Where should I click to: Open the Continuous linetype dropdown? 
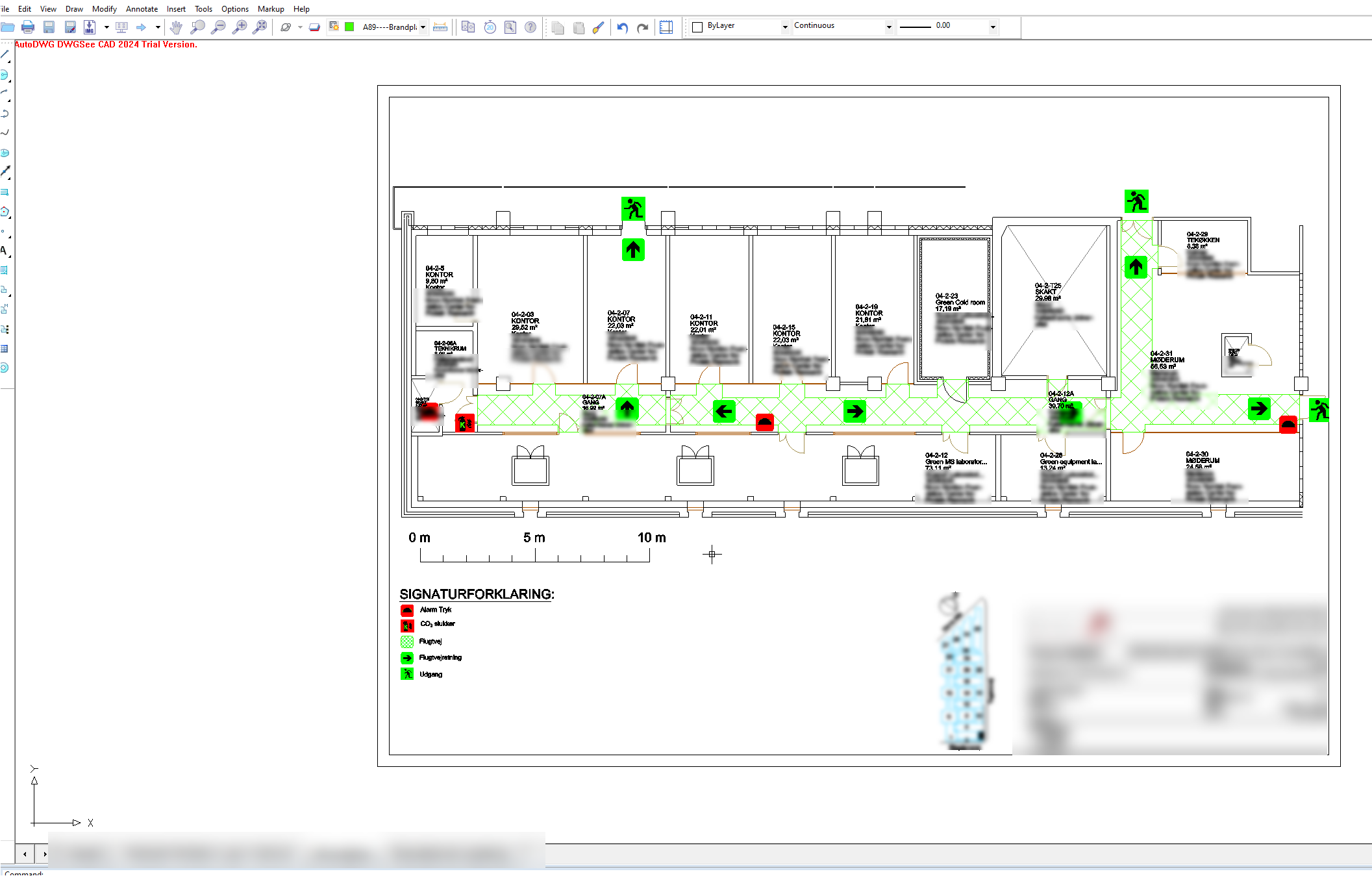click(889, 27)
